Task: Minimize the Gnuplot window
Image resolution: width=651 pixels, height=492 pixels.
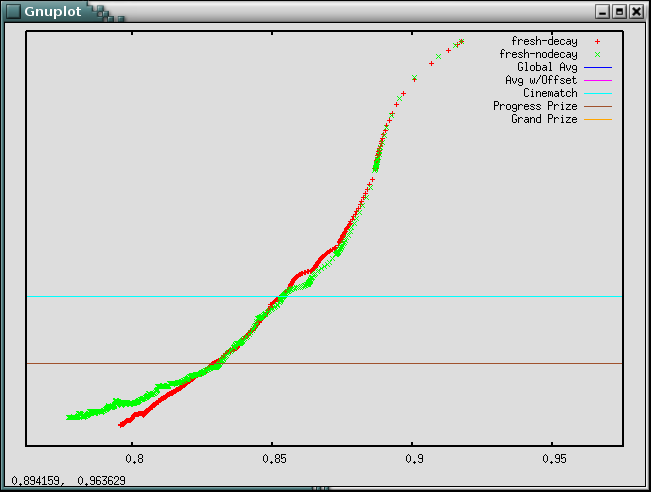Action: (602, 11)
